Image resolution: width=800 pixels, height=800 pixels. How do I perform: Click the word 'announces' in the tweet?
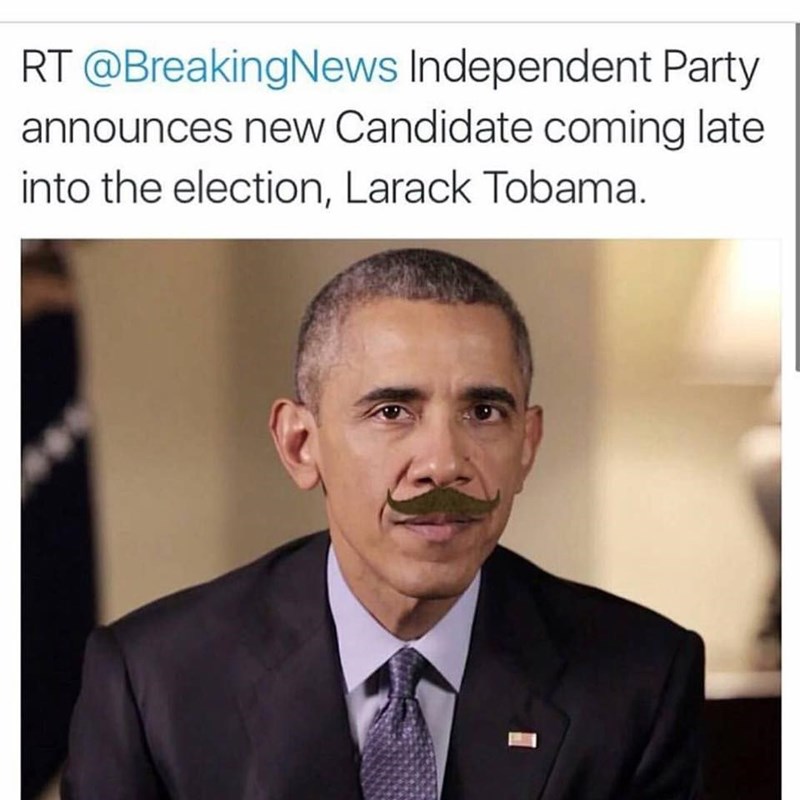127,129
